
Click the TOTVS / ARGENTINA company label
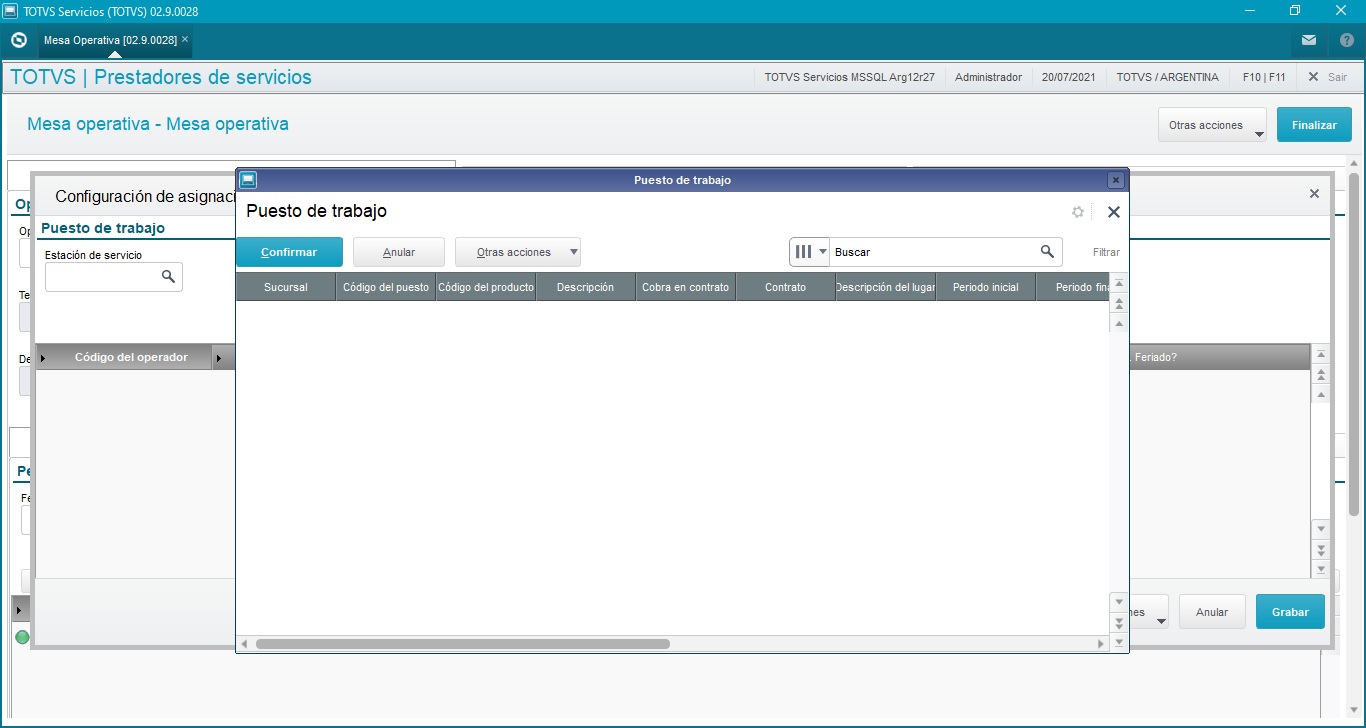click(x=1167, y=77)
